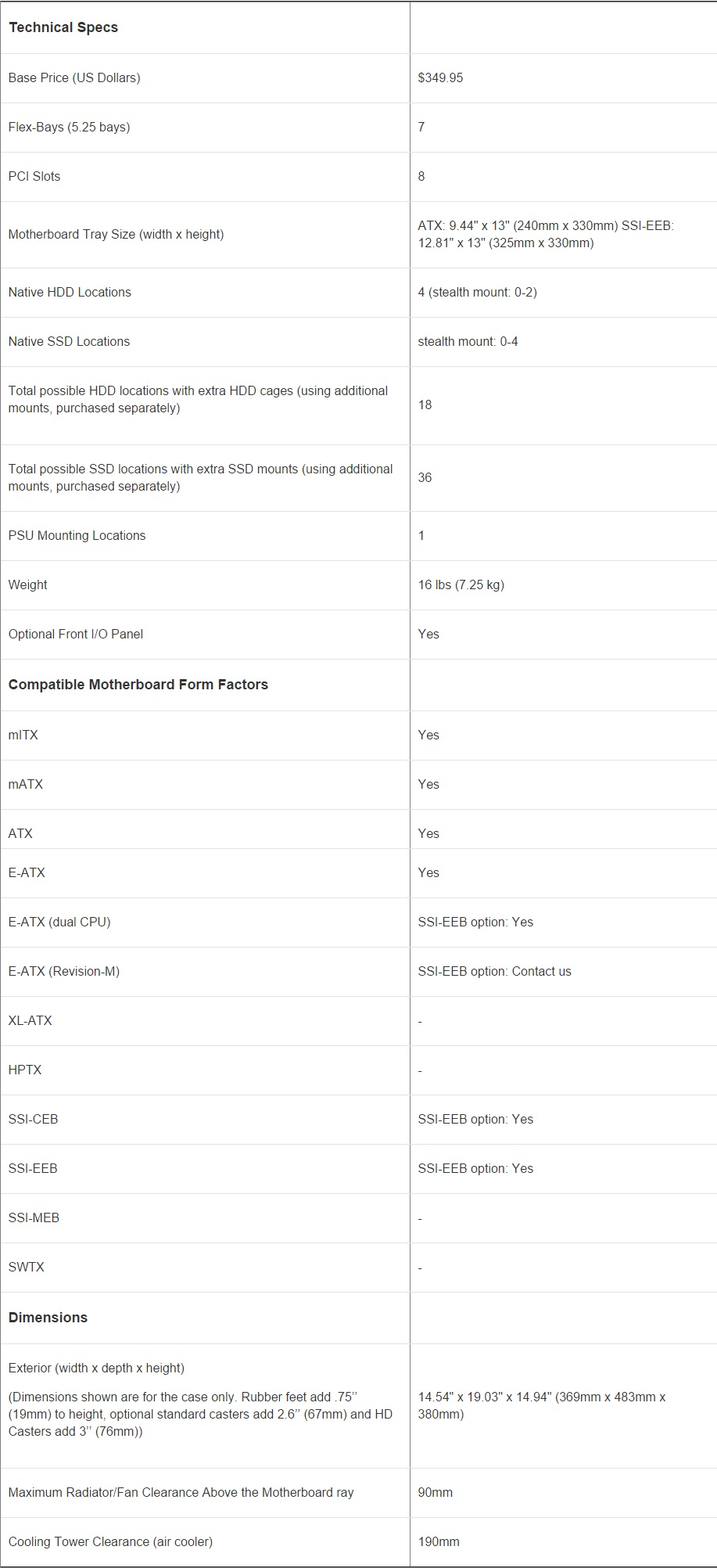This screenshot has height=1568, width=717.
Task: Click the Motherboard Tray Size label
Action: pyautogui.click(x=116, y=234)
